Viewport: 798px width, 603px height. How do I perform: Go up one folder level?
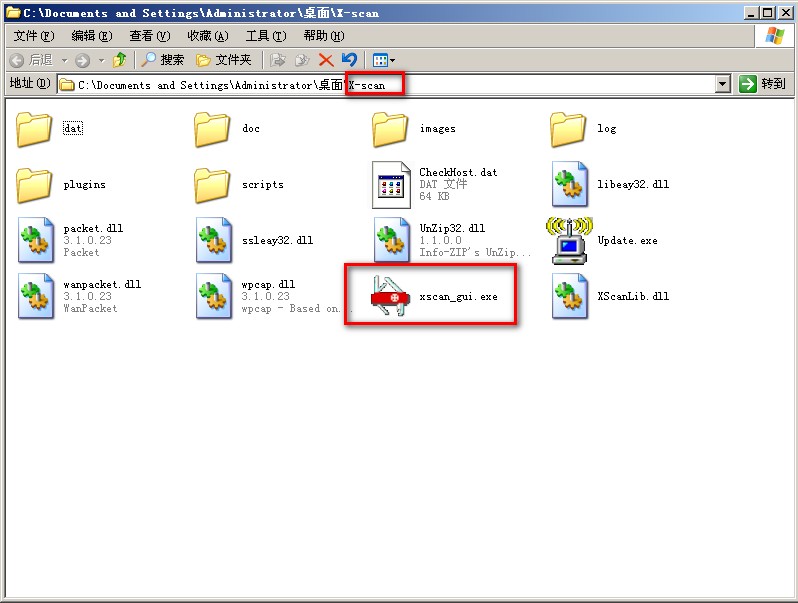tap(120, 60)
